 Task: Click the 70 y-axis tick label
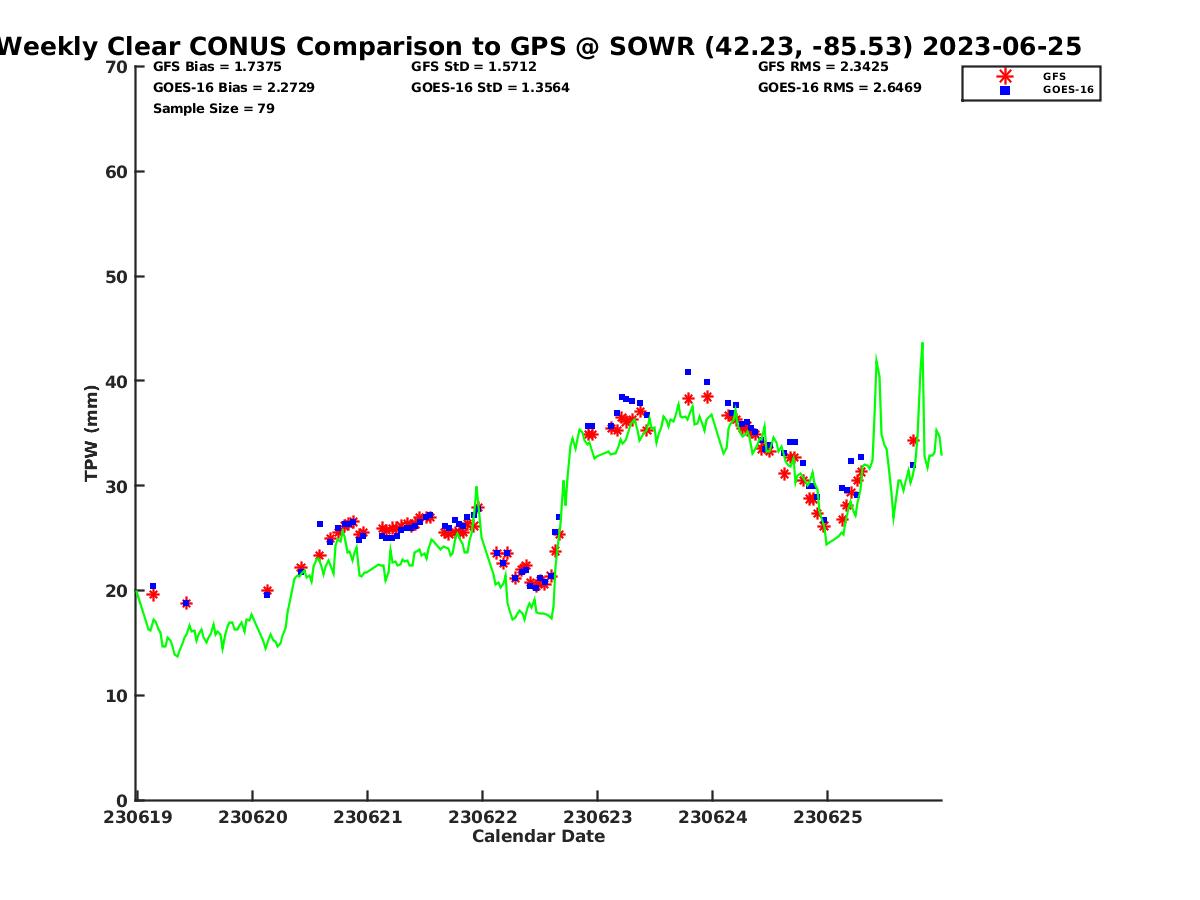117,67
